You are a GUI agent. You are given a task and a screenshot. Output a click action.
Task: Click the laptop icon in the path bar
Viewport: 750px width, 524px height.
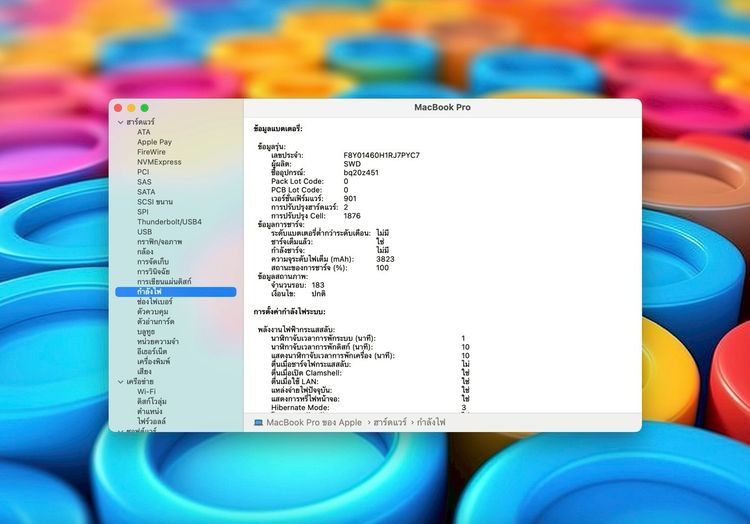pyautogui.click(x=258, y=423)
